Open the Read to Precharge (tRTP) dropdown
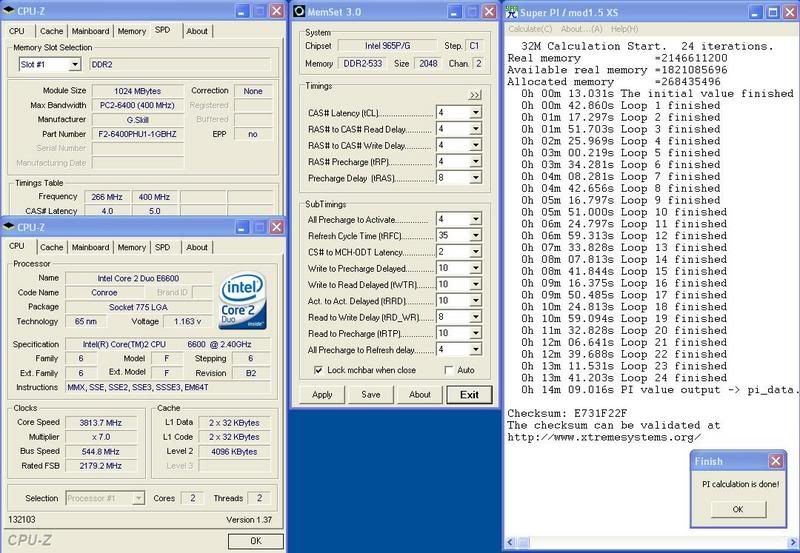Screen dimensions: 800x553 [x=475, y=333]
